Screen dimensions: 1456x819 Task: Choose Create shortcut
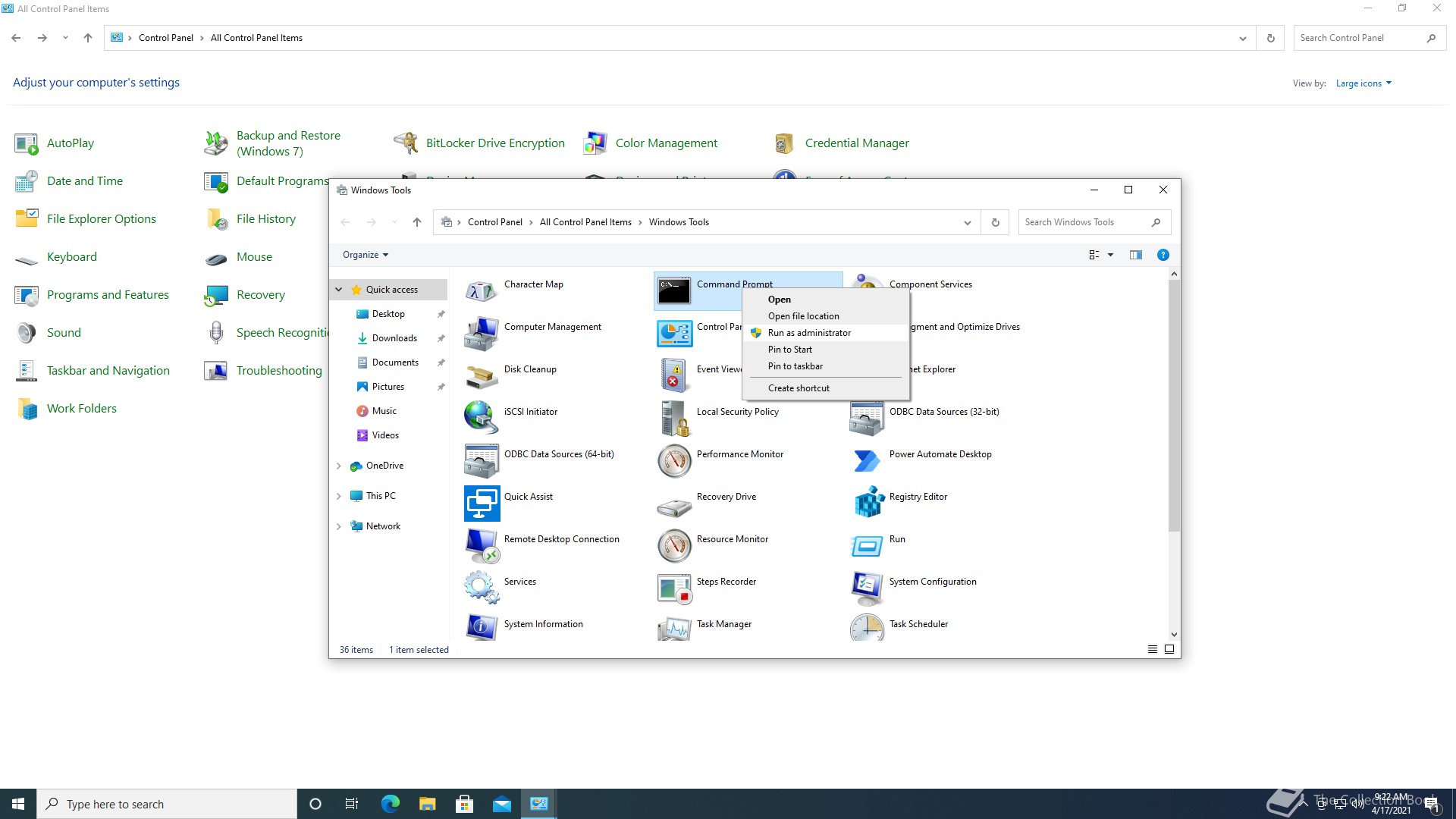point(825,388)
